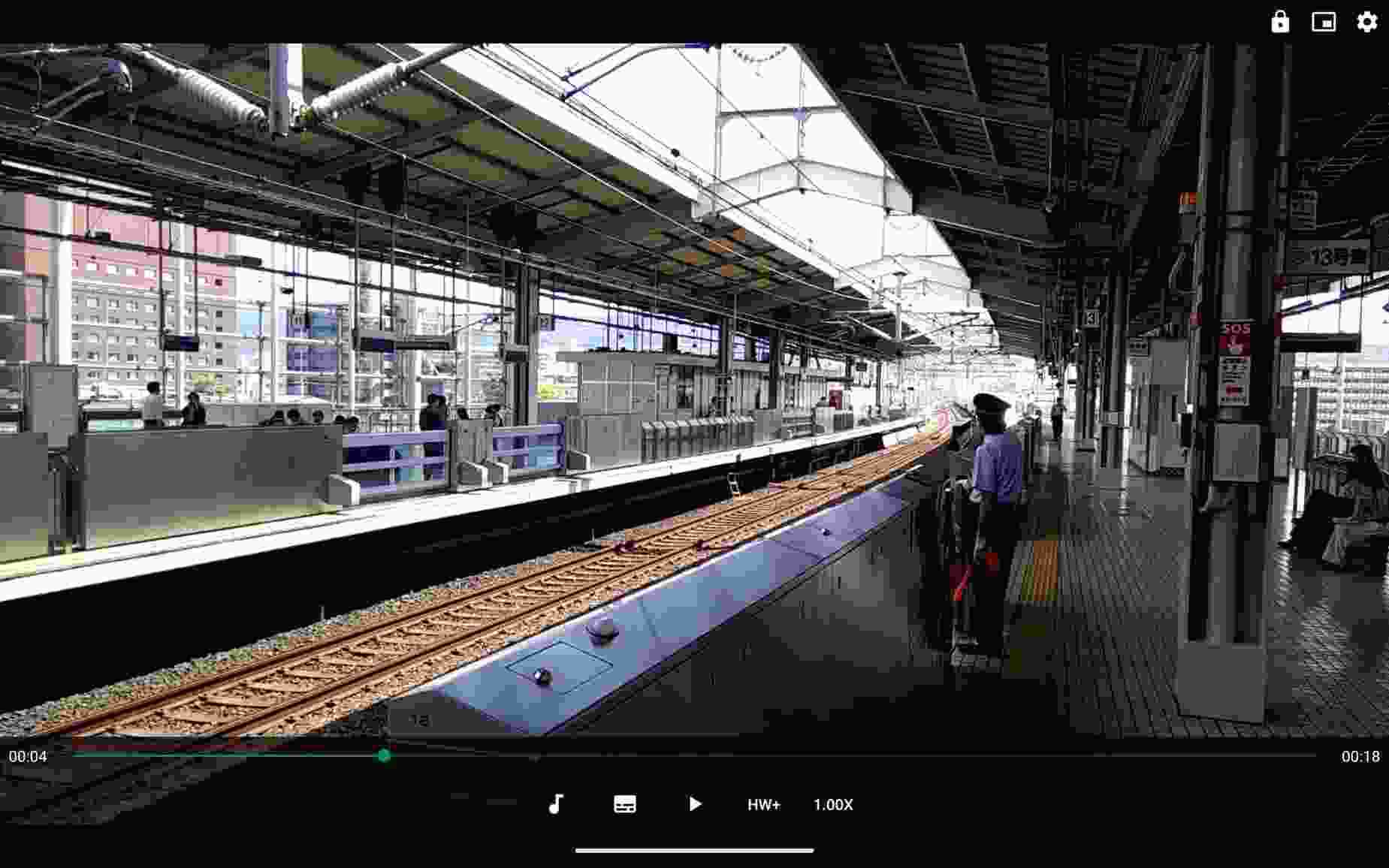
Task: Open the 1.00X playback speed selector
Action: (833, 804)
